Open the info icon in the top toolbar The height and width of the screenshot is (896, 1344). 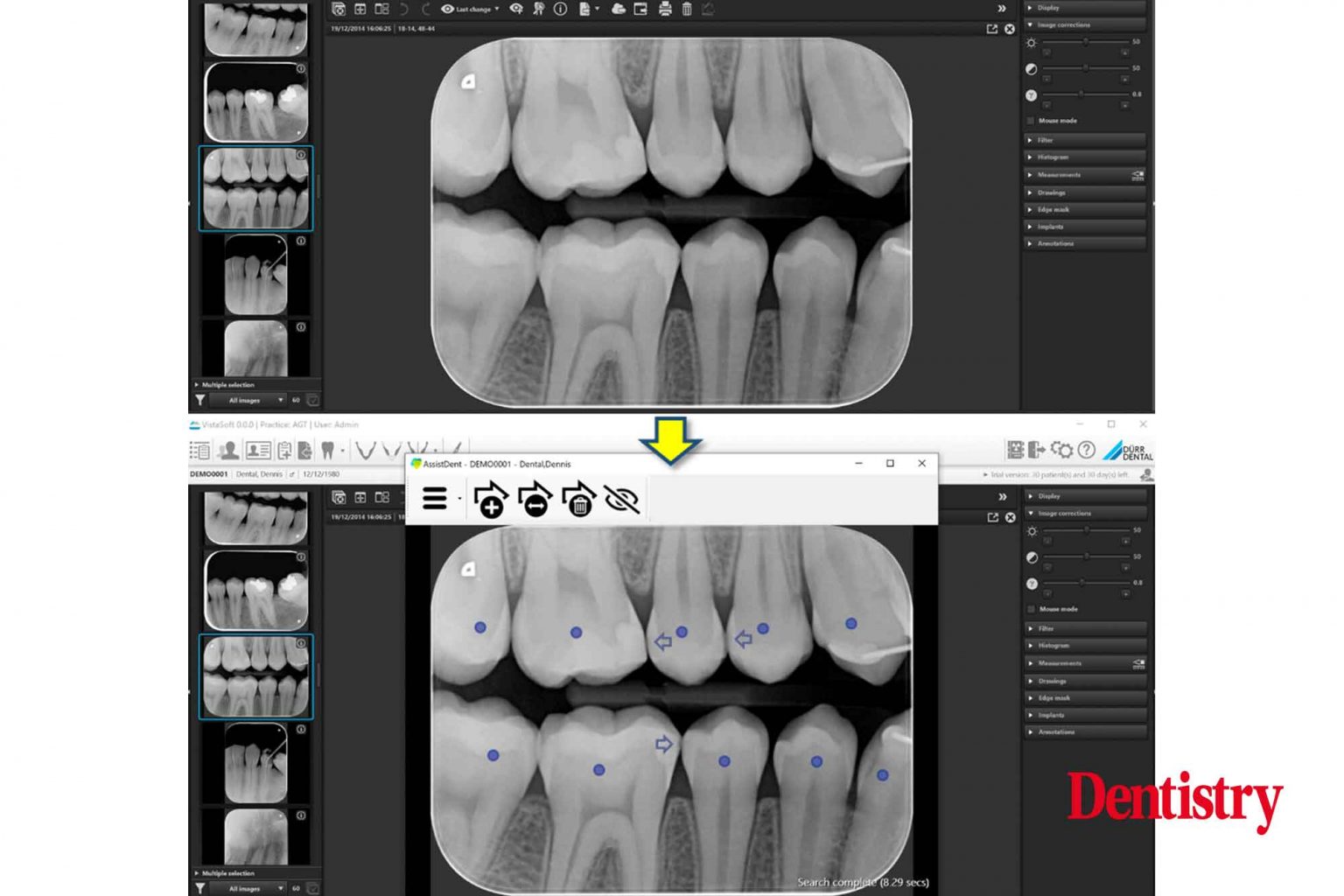point(559,10)
